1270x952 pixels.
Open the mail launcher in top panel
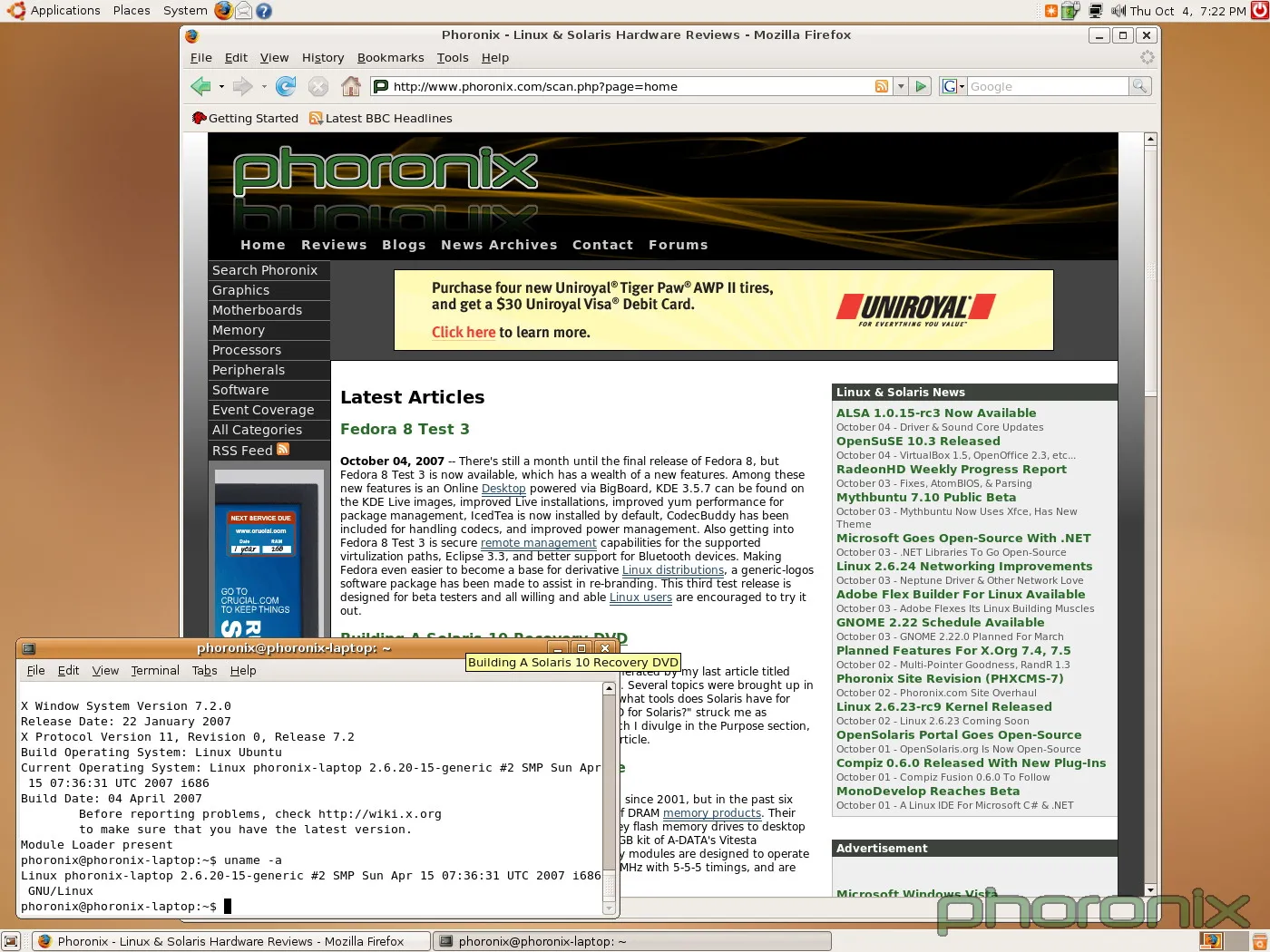coord(243,11)
